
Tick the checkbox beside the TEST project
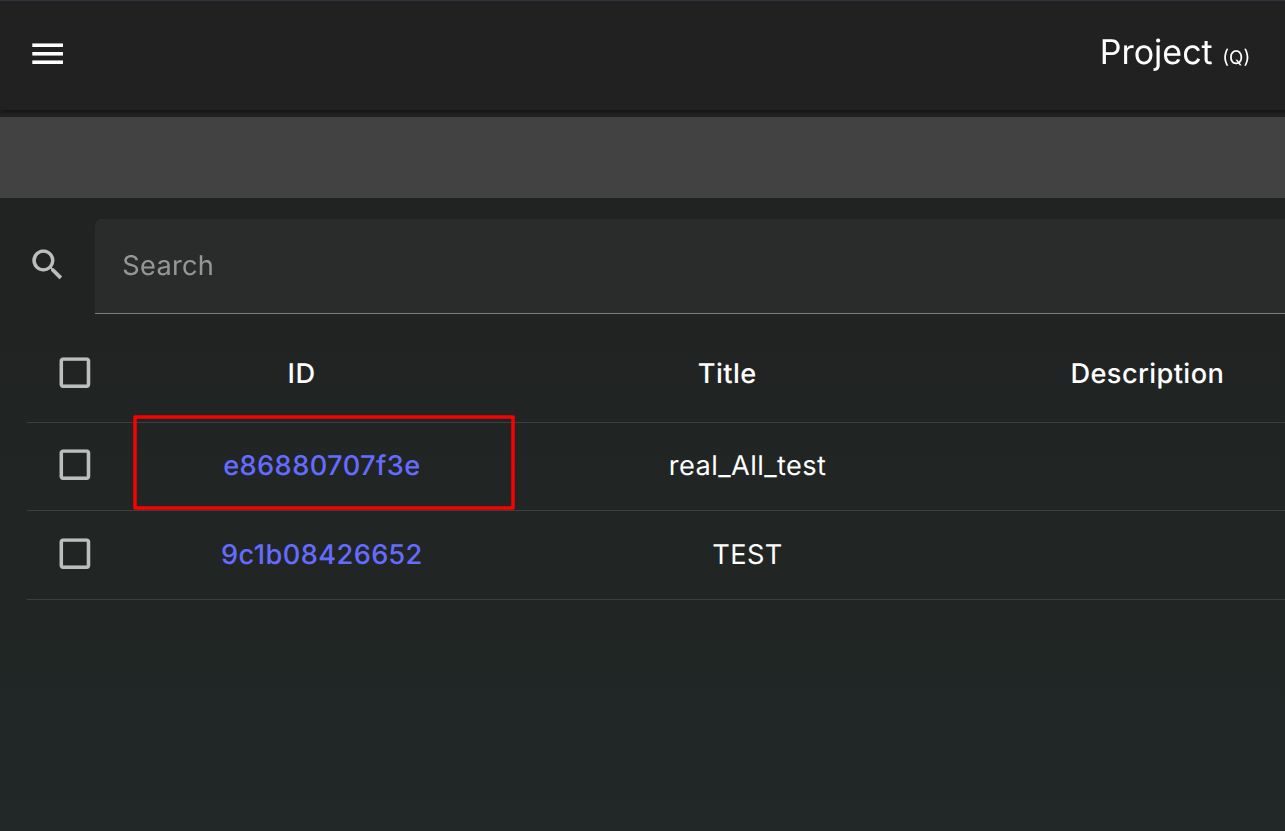click(x=75, y=554)
